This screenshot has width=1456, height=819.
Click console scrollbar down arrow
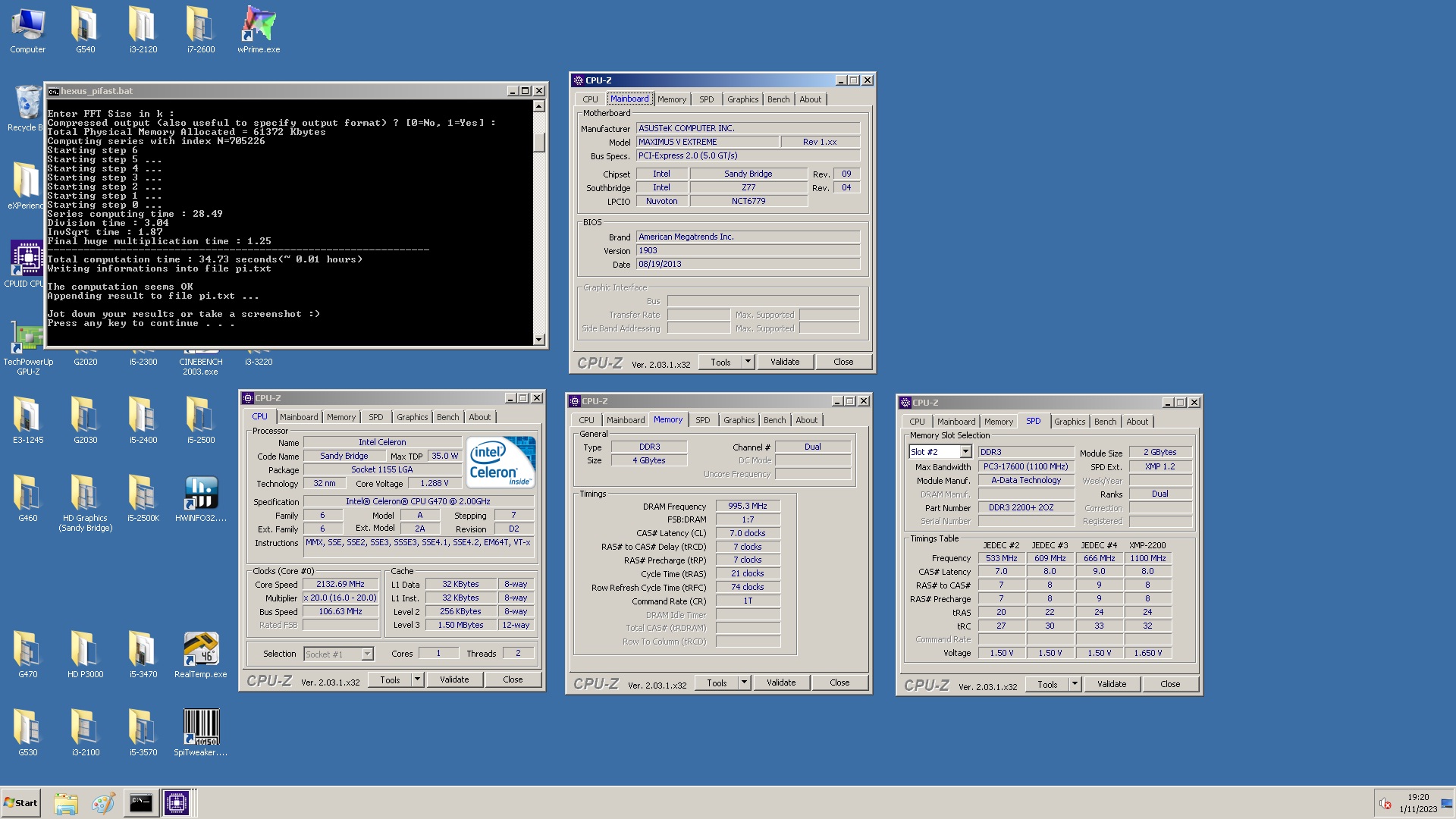pyautogui.click(x=538, y=340)
